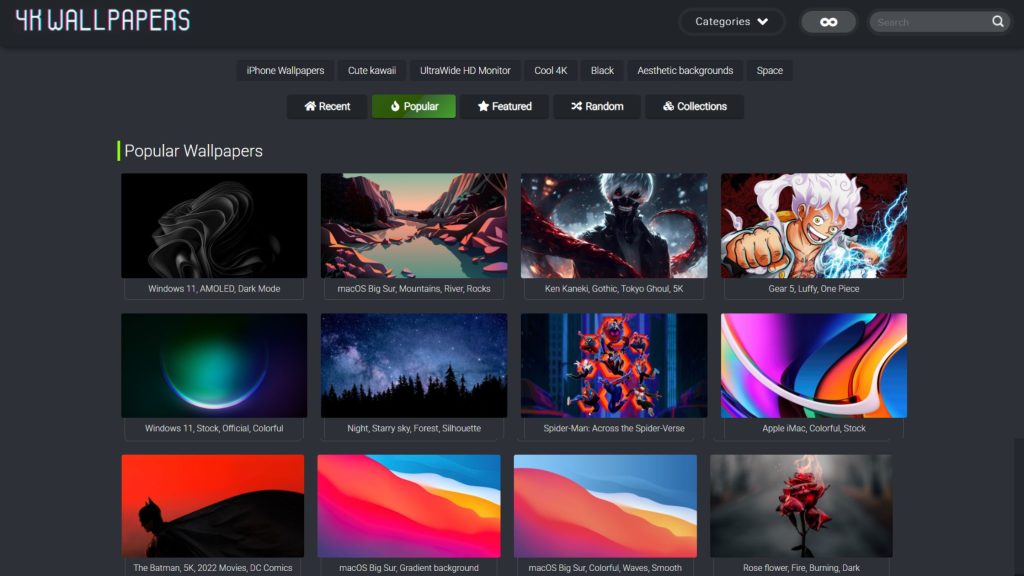Click the 'Popular Wallpapers' heading

coord(193,151)
